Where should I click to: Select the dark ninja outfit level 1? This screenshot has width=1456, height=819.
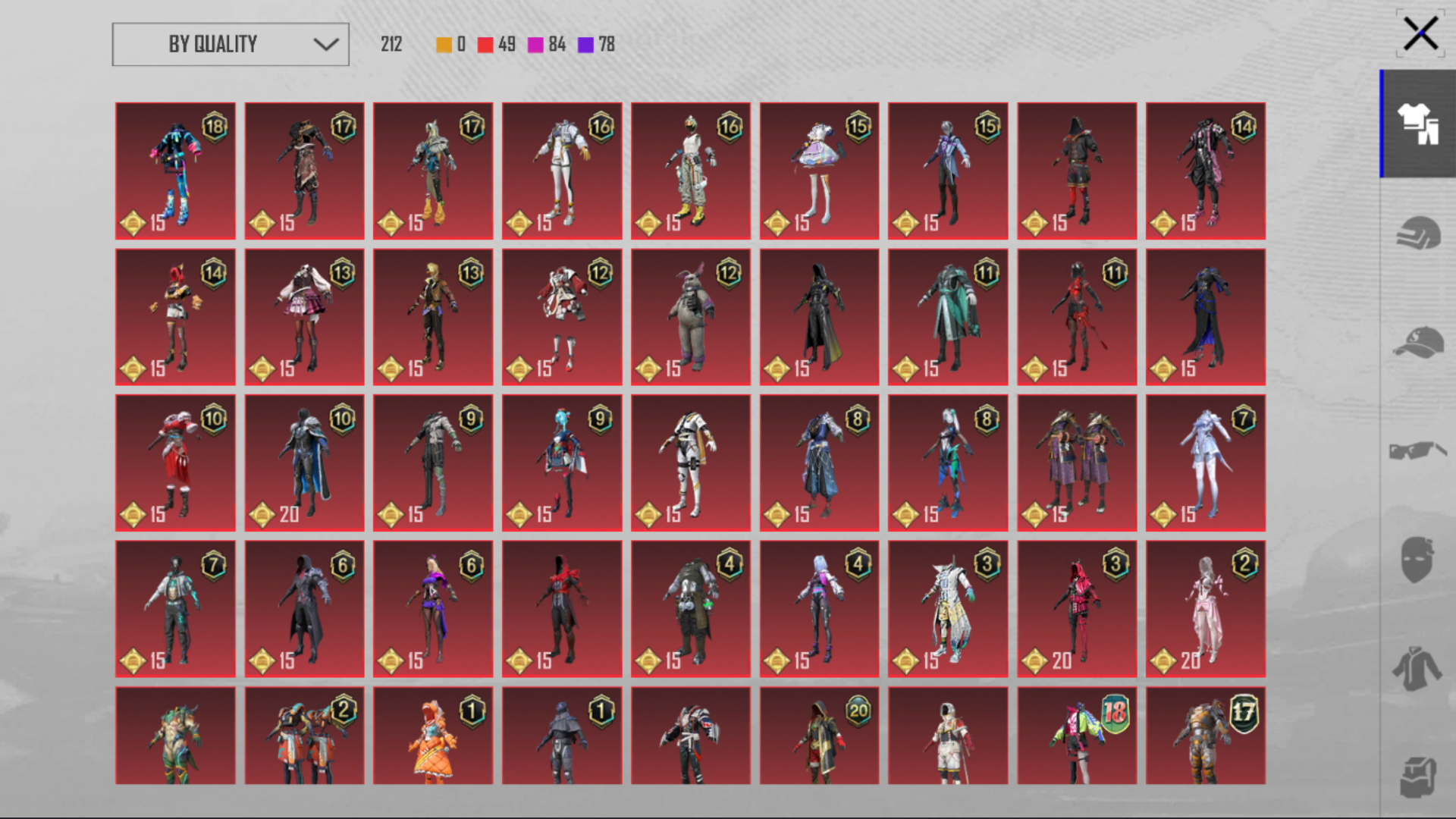(x=562, y=736)
